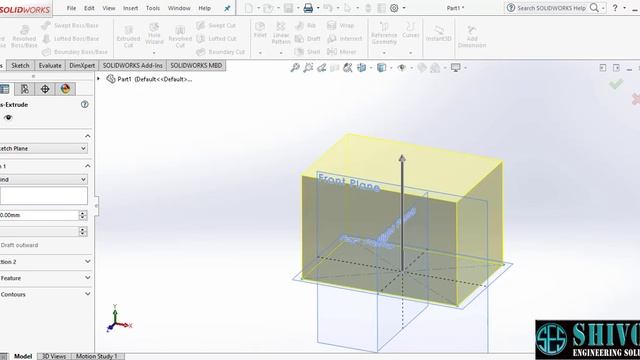Click the Dynamic Annotation Views icon

point(348,68)
